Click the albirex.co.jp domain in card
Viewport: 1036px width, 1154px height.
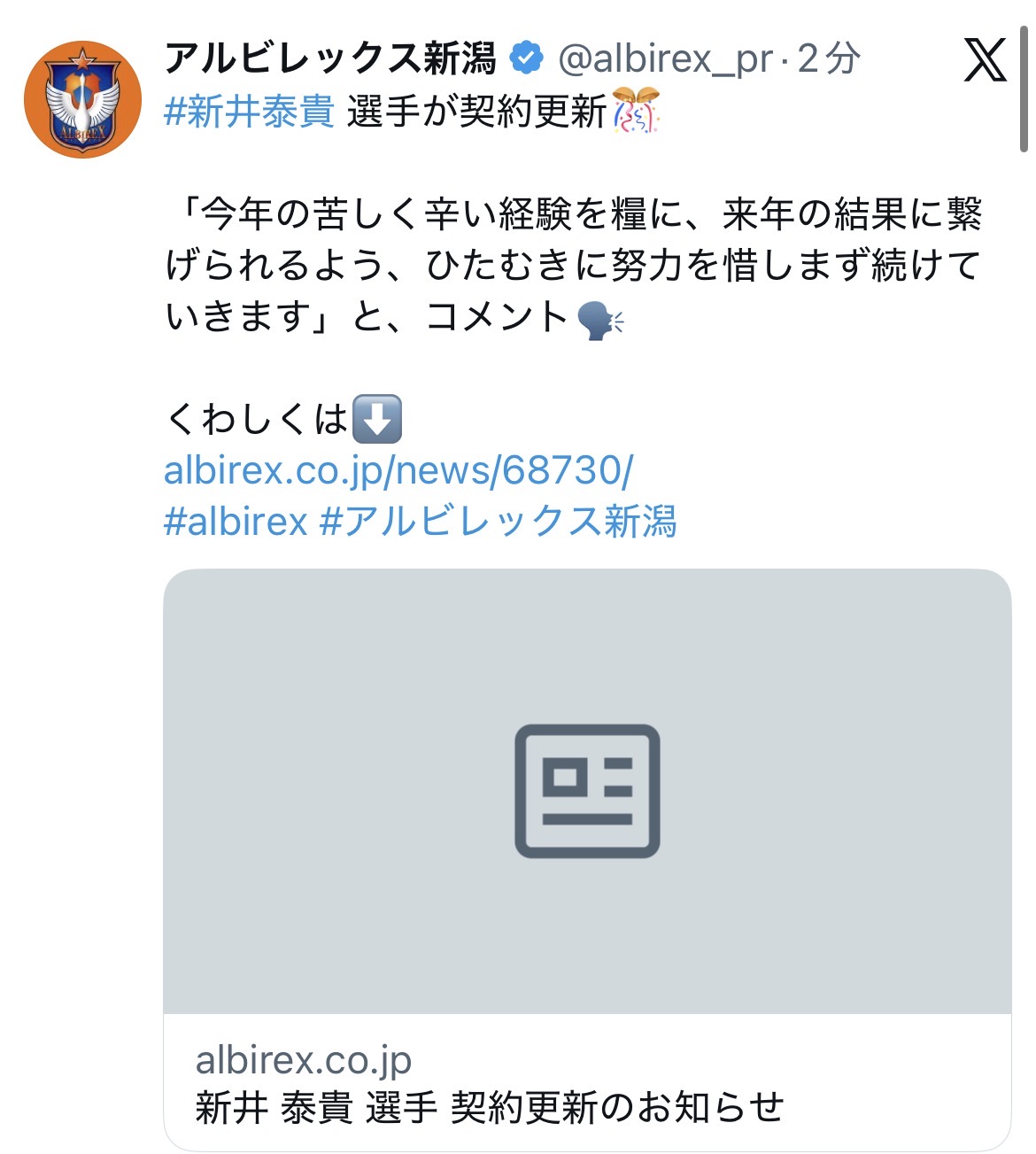pos(304,1060)
